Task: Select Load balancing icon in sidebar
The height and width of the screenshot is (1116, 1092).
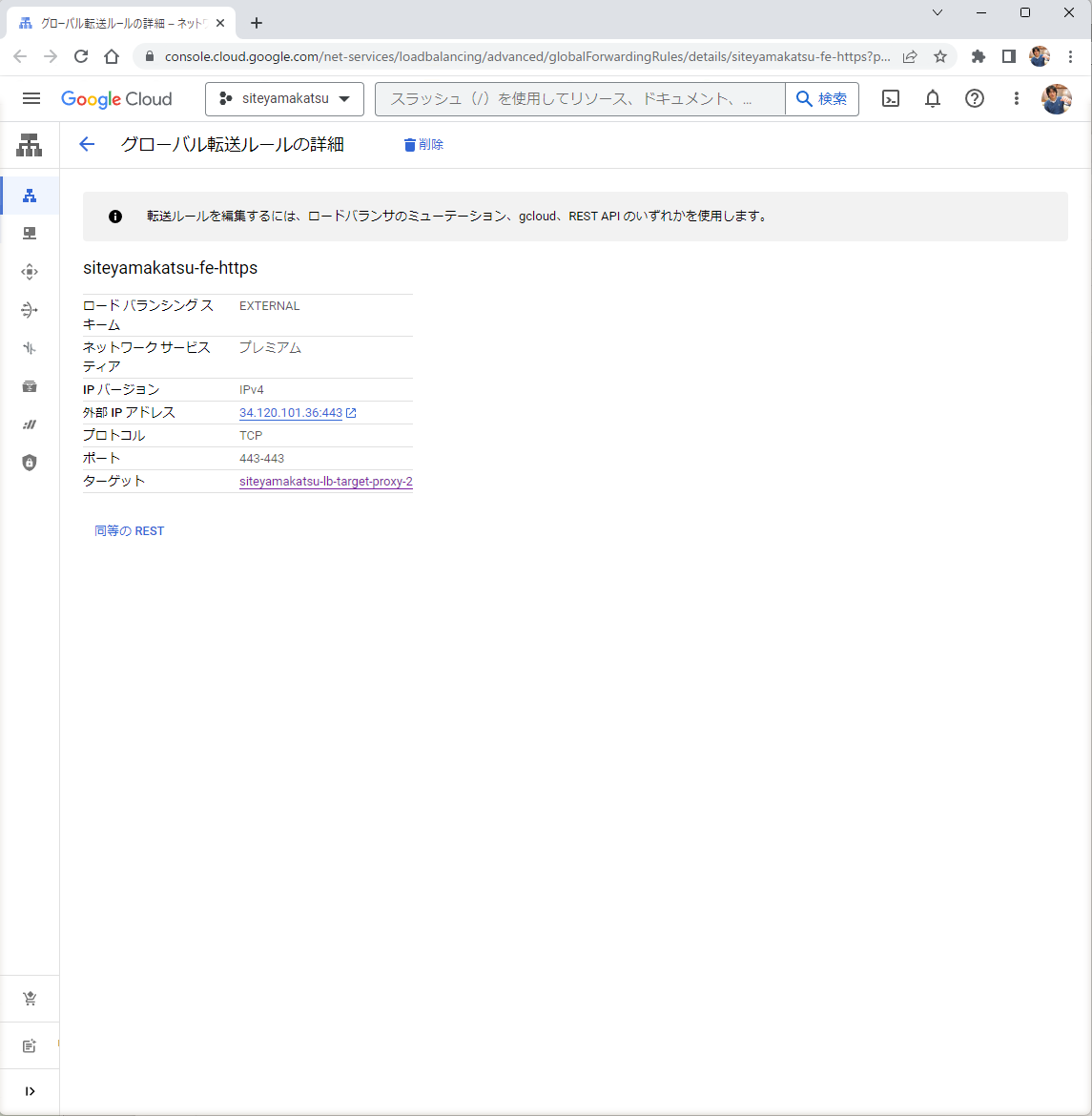Action: (30, 196)
